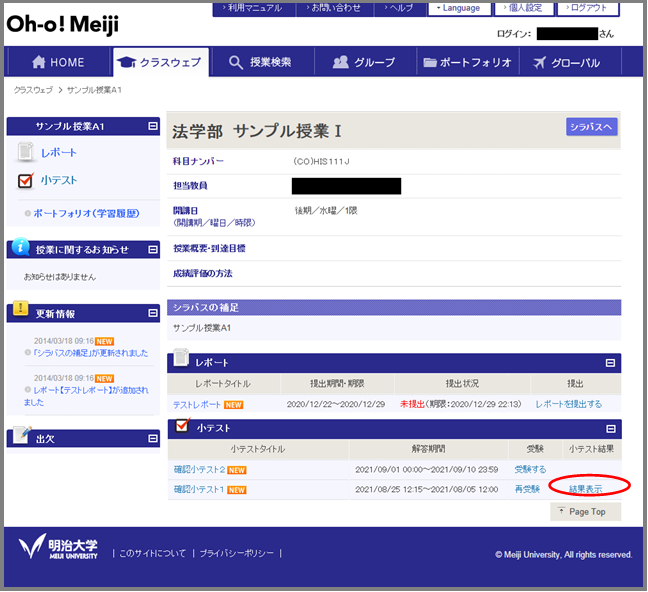Viewport: 648px width, 592px height.
Task: Collapse the 小テスト section in main area
Action: (610, 429)
